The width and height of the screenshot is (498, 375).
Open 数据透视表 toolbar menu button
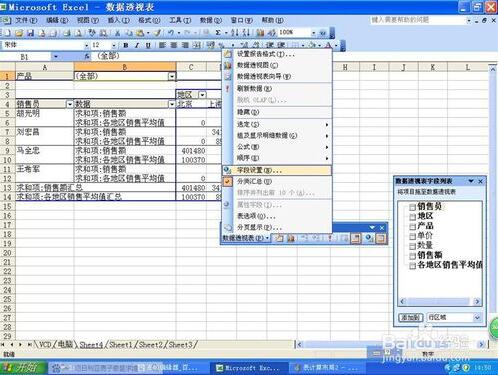246,238
